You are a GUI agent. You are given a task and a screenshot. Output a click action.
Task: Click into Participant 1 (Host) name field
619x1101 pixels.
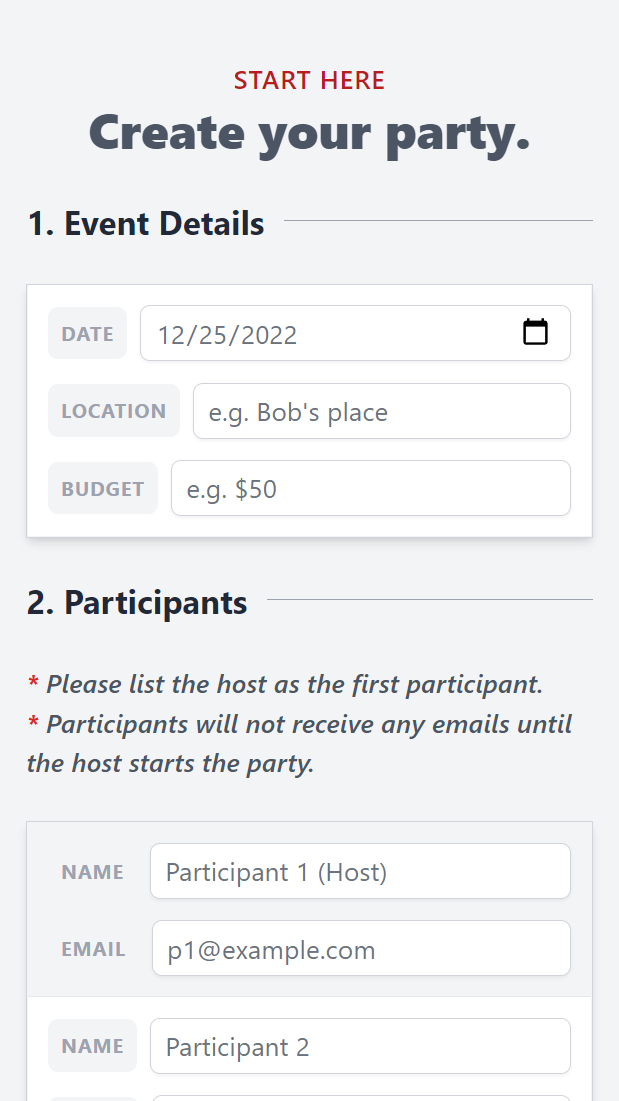tap(360, 871)
